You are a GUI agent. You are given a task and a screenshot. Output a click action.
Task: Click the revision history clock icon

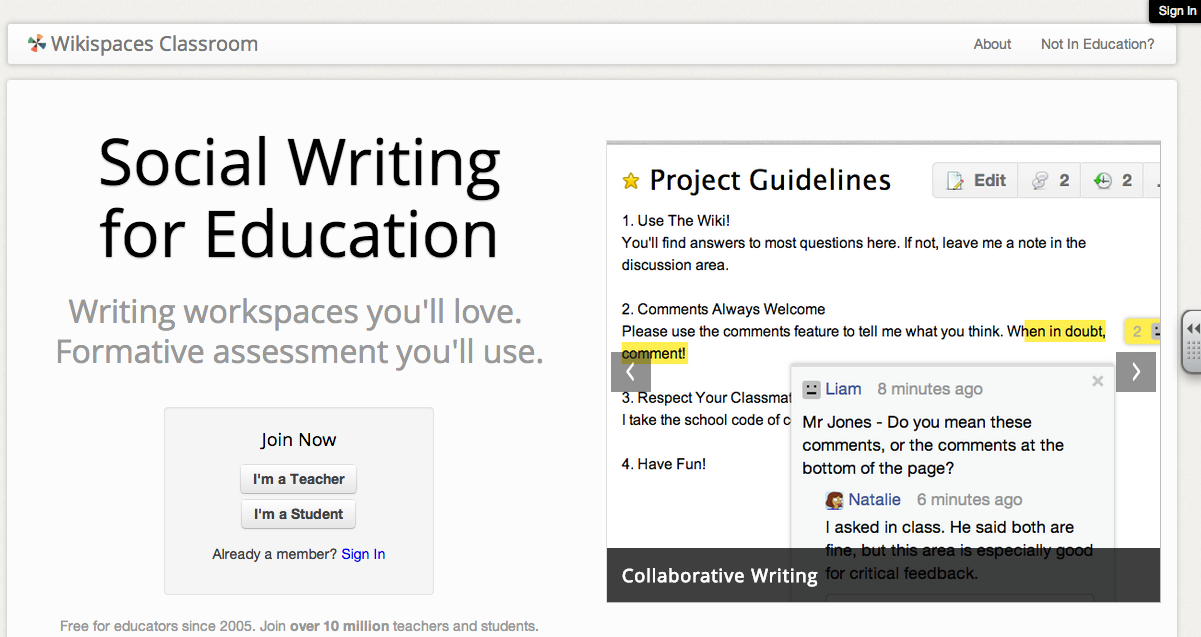[1102, 181]
